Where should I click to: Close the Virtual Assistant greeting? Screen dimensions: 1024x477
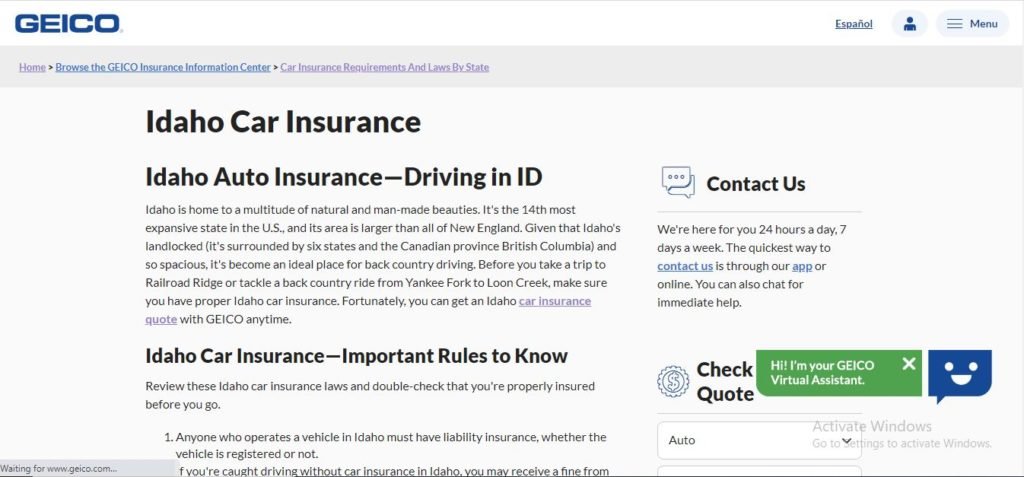point(908,364)
